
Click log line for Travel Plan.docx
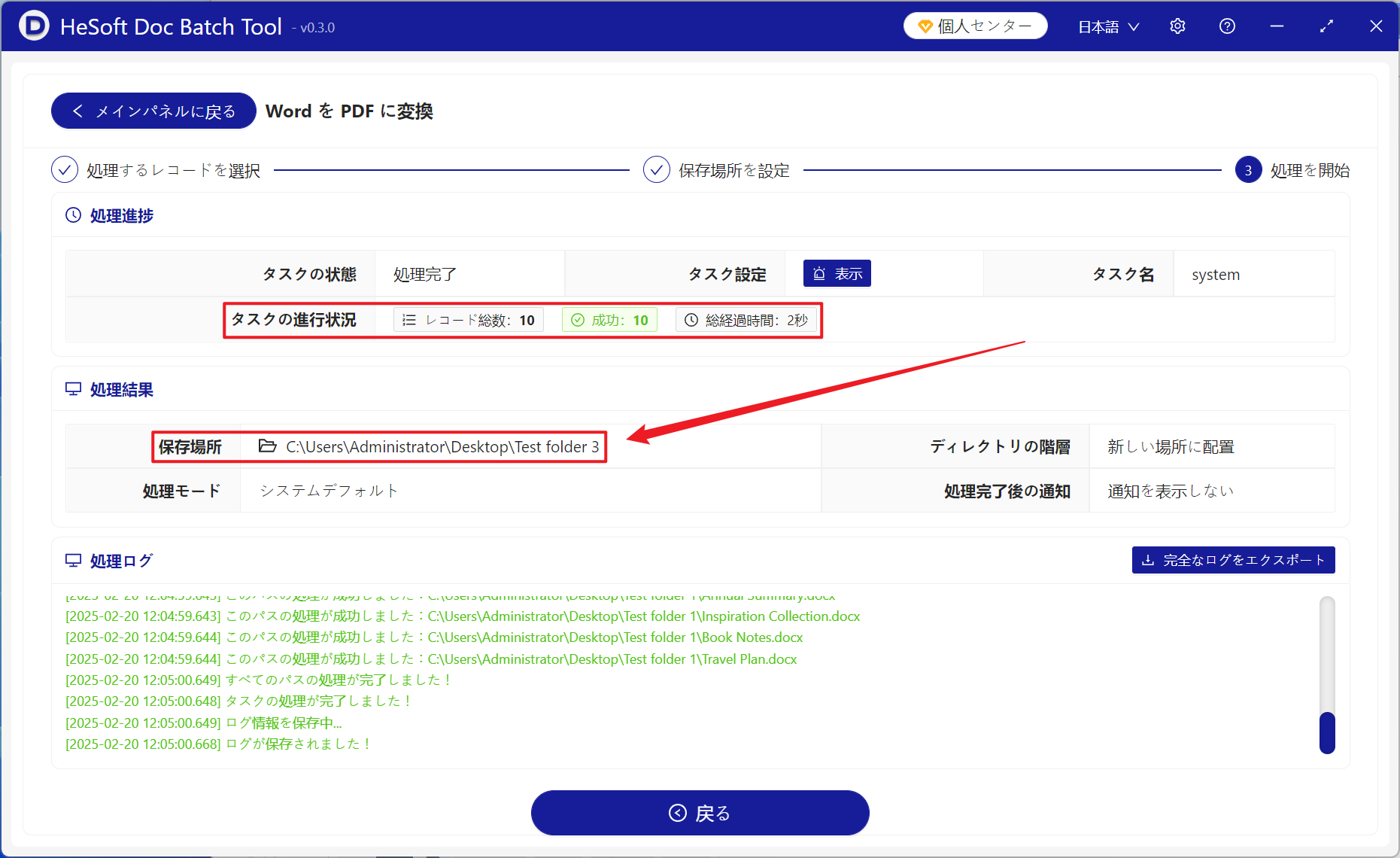pyautogui.click(x=431, y=659)
